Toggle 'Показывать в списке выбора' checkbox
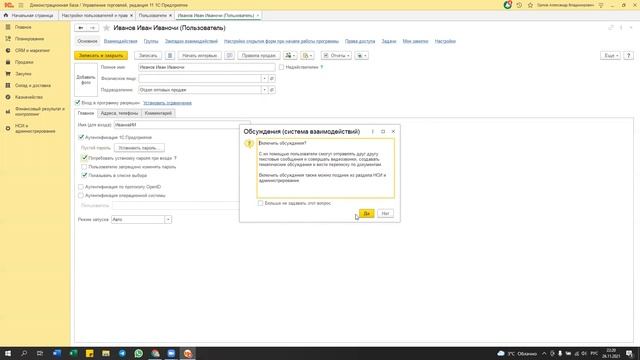Image resolution: width=640 pixels, height=360 pixels. [84, 175]
